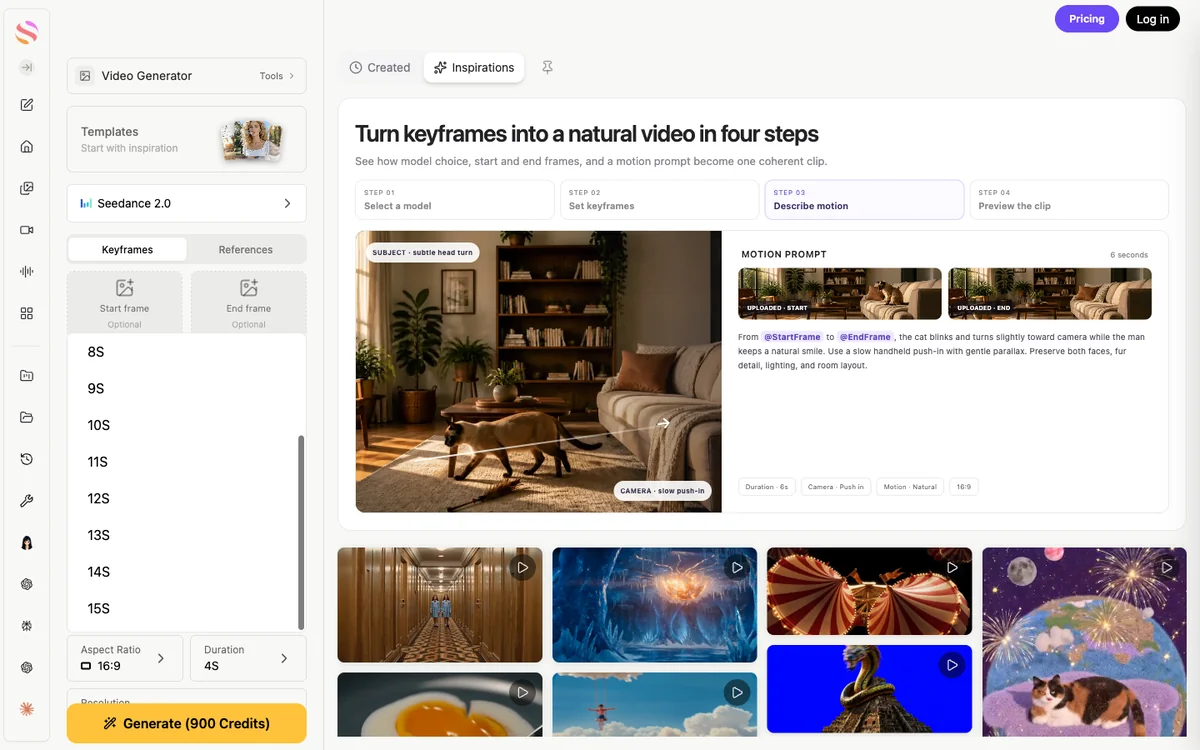The height and width of the screenshot is (750, 1200).
Task: Expand the collapsed left sidebar
Action: click(27, 68)
